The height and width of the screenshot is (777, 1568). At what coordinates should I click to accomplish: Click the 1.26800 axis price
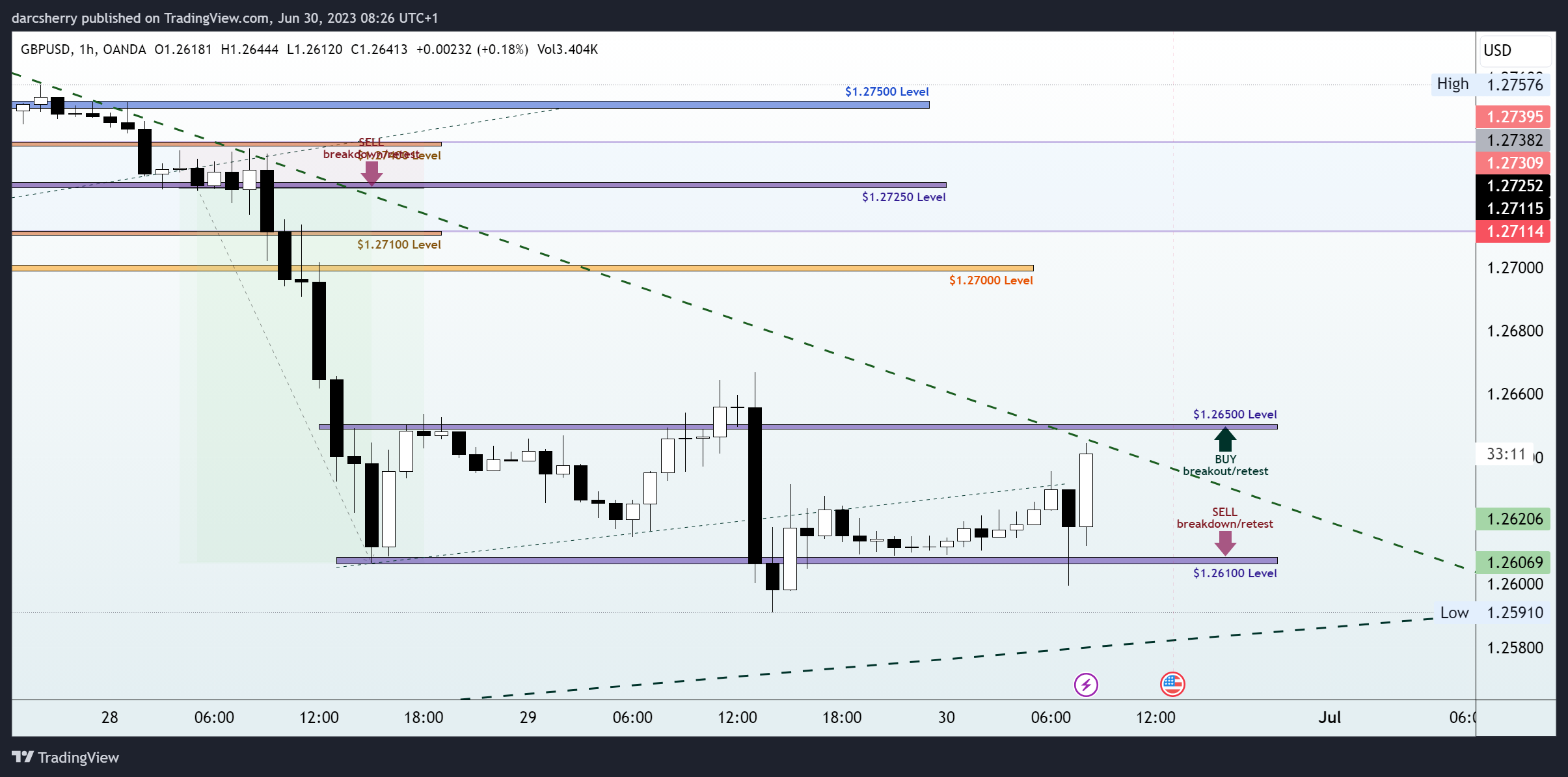coord(1515,331)
